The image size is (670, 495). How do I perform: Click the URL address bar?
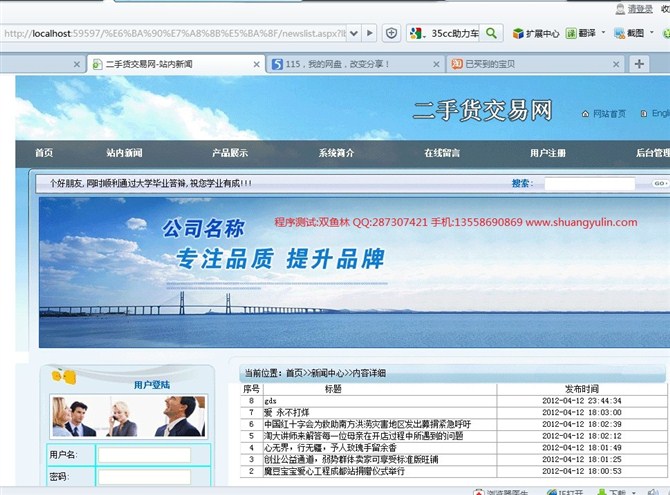point(173,33)
